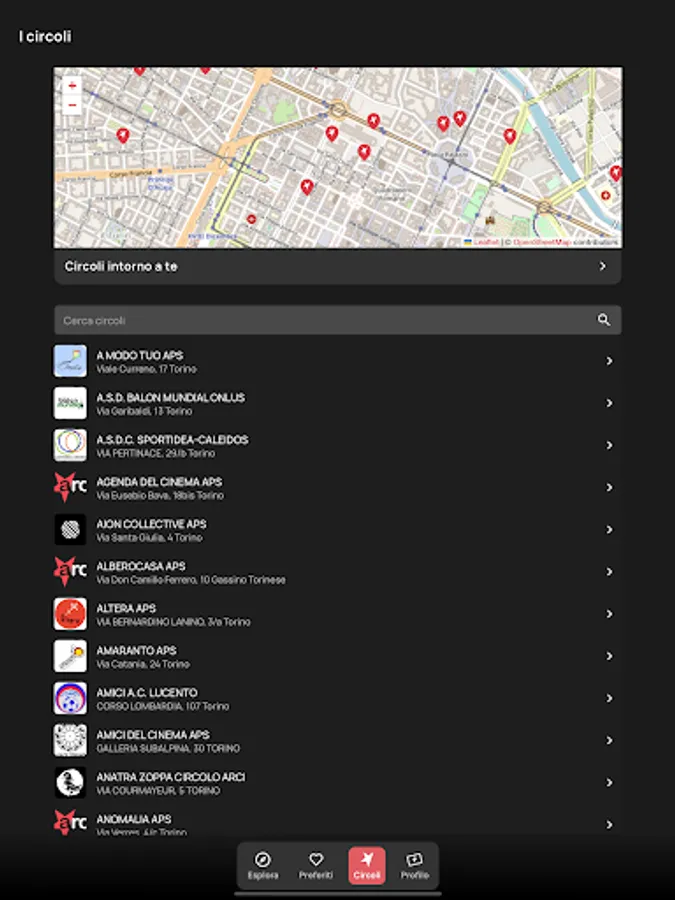Tap the ALTERA APS red logo
675x900 pixels.
70,614
